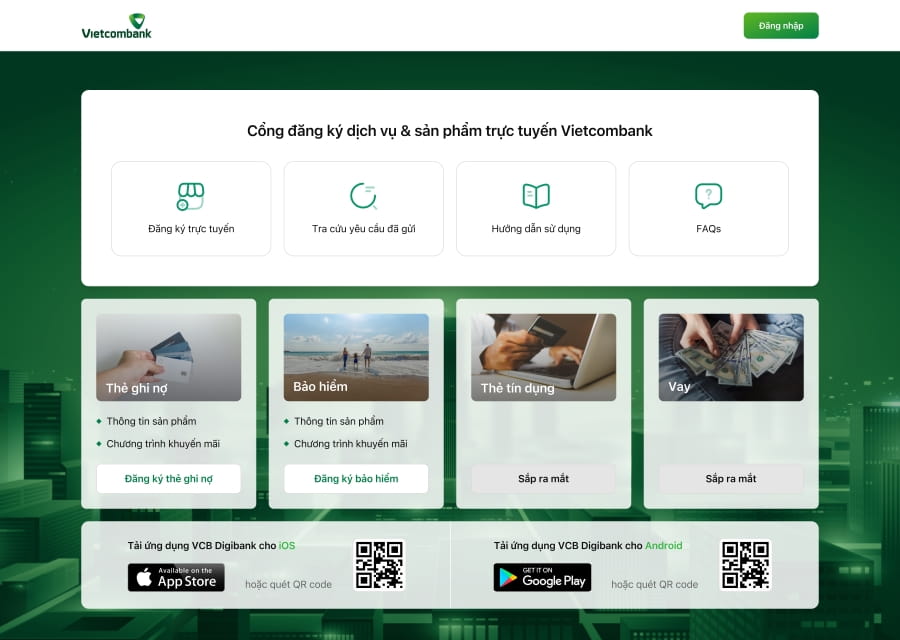Click the Đăng ký trực tuyến store icon
900x640 pixels.
(x=190, y=196)
